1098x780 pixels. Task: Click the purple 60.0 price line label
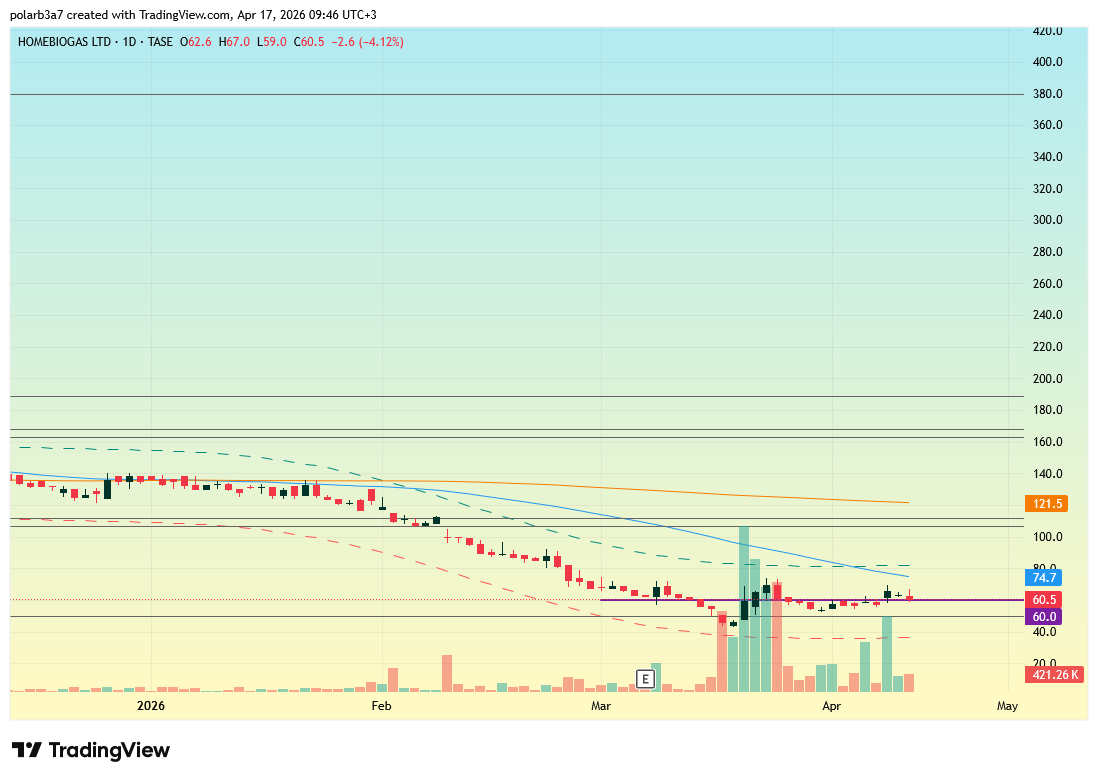coord(1043,617)
